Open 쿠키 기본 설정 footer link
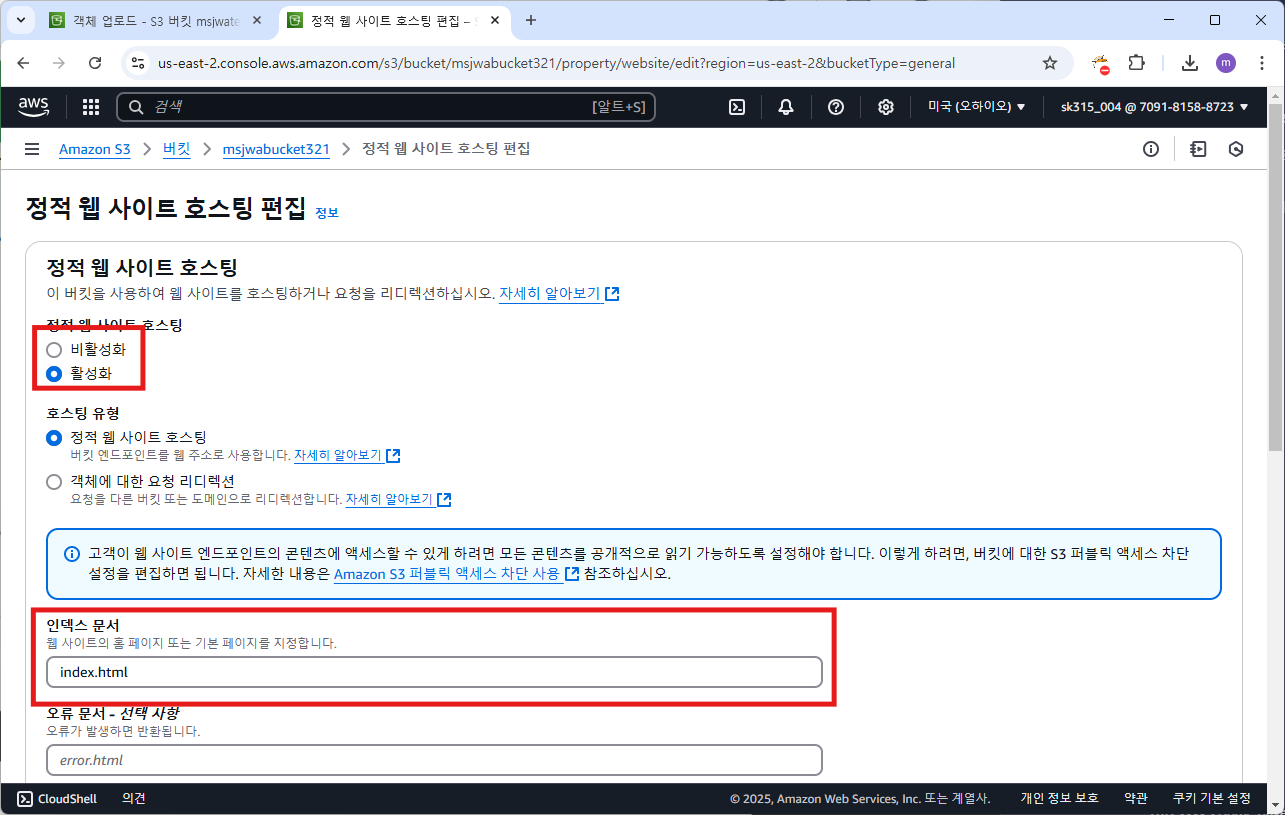Viewport: 1285px width, 815px height. 1211,798
